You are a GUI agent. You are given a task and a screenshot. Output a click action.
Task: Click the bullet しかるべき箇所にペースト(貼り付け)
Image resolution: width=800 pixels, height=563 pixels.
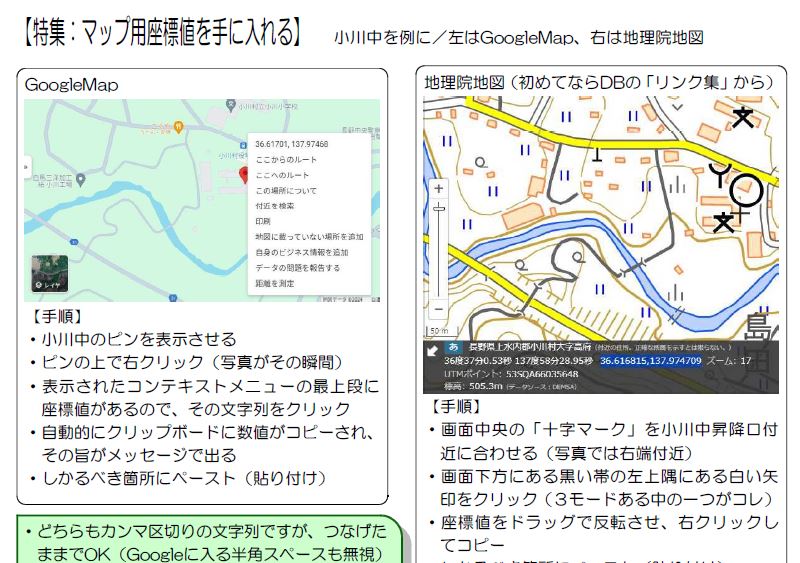(184, 478)
